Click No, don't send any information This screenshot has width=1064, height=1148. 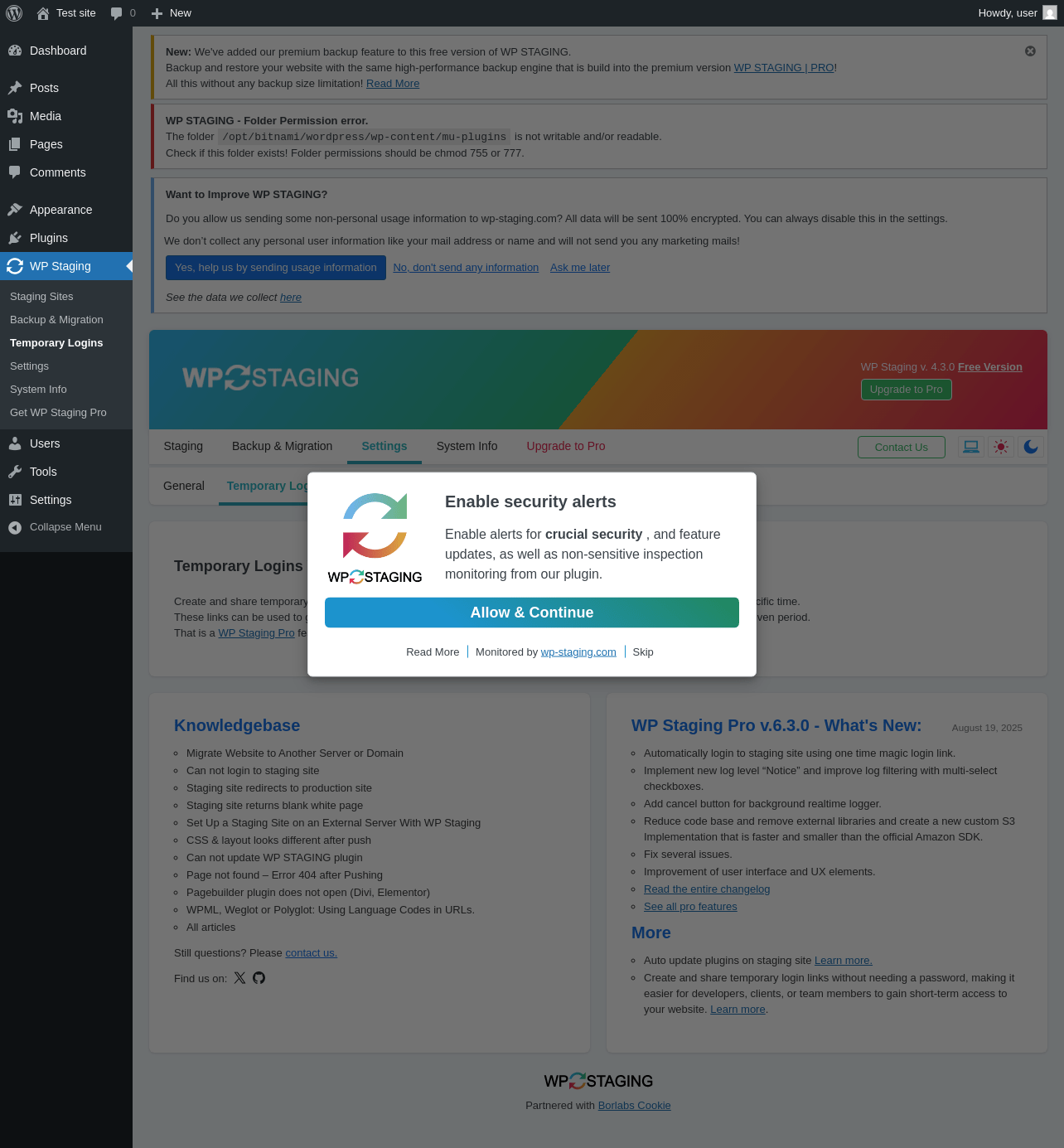pyautogui.click(x=466, y=268)
